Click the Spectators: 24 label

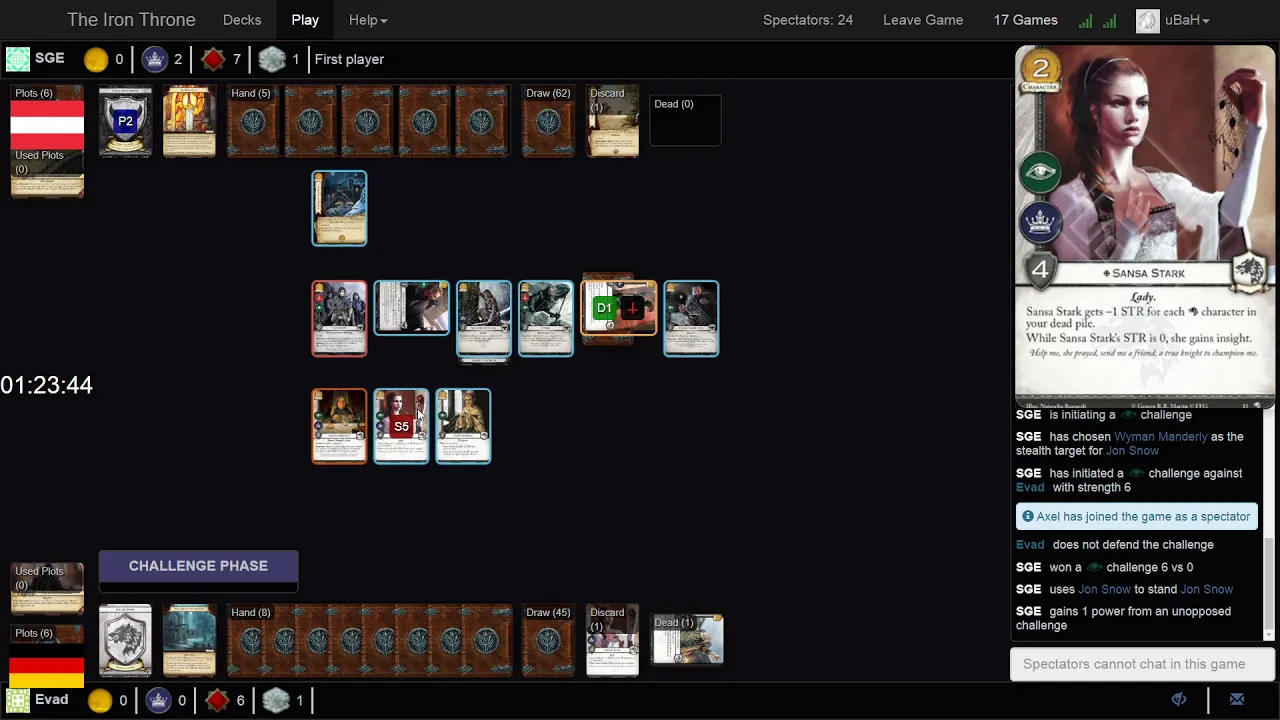pyautogui.click(x=808, y=20)
